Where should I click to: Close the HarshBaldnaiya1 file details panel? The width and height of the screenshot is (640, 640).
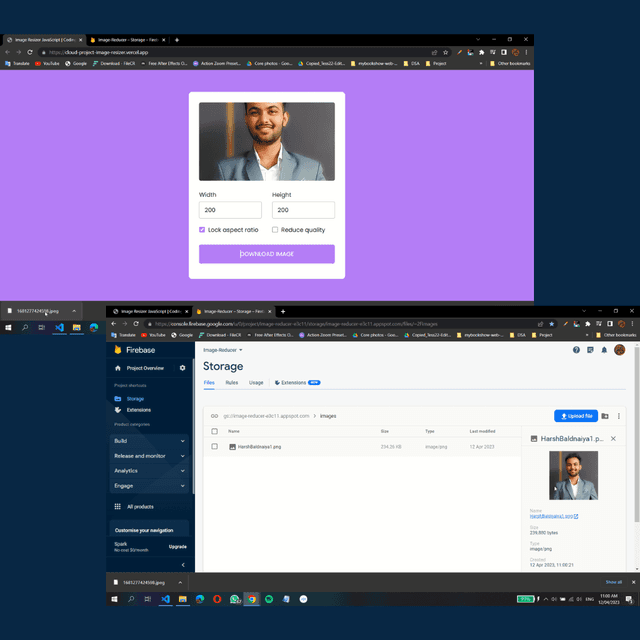tap(613, 439)
